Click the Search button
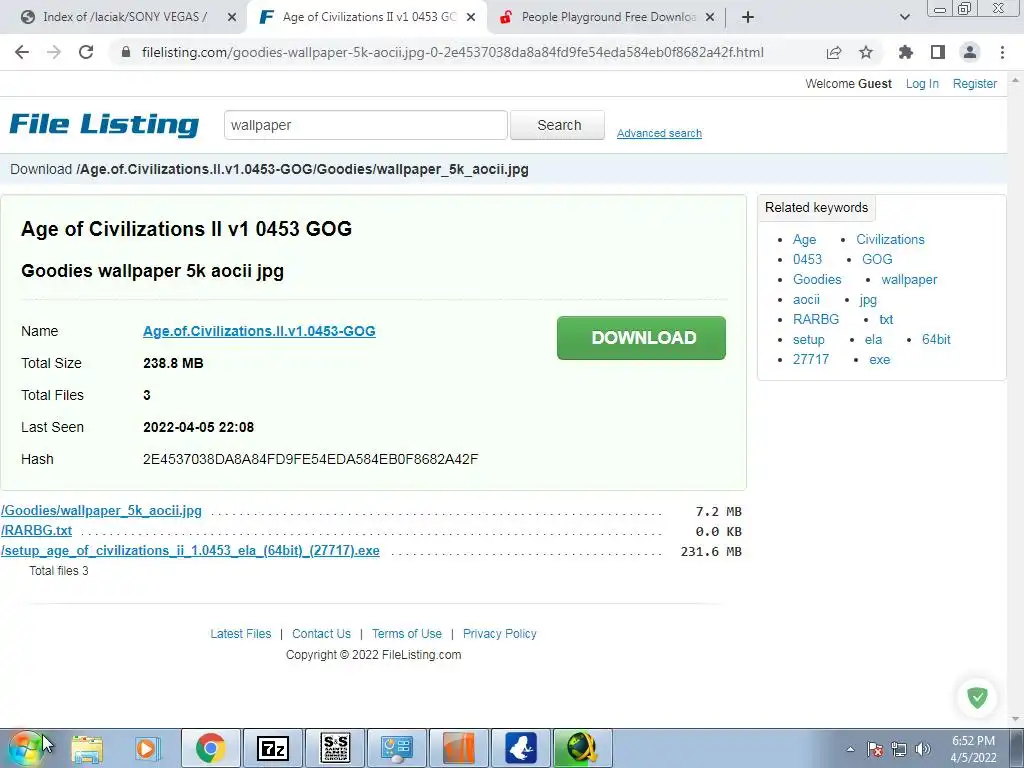This screenshot has height=768, width=1024. tap(558, 125)
